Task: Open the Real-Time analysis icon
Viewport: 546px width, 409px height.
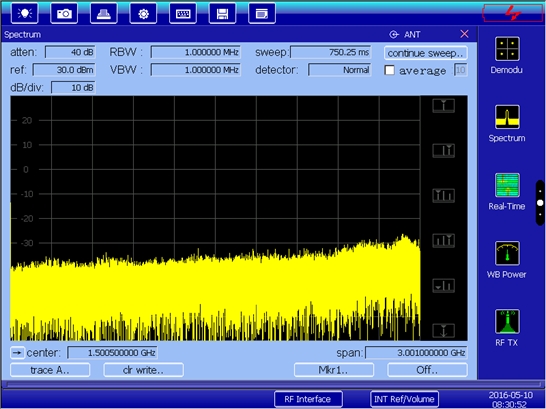Action: [x=507, y=186]
